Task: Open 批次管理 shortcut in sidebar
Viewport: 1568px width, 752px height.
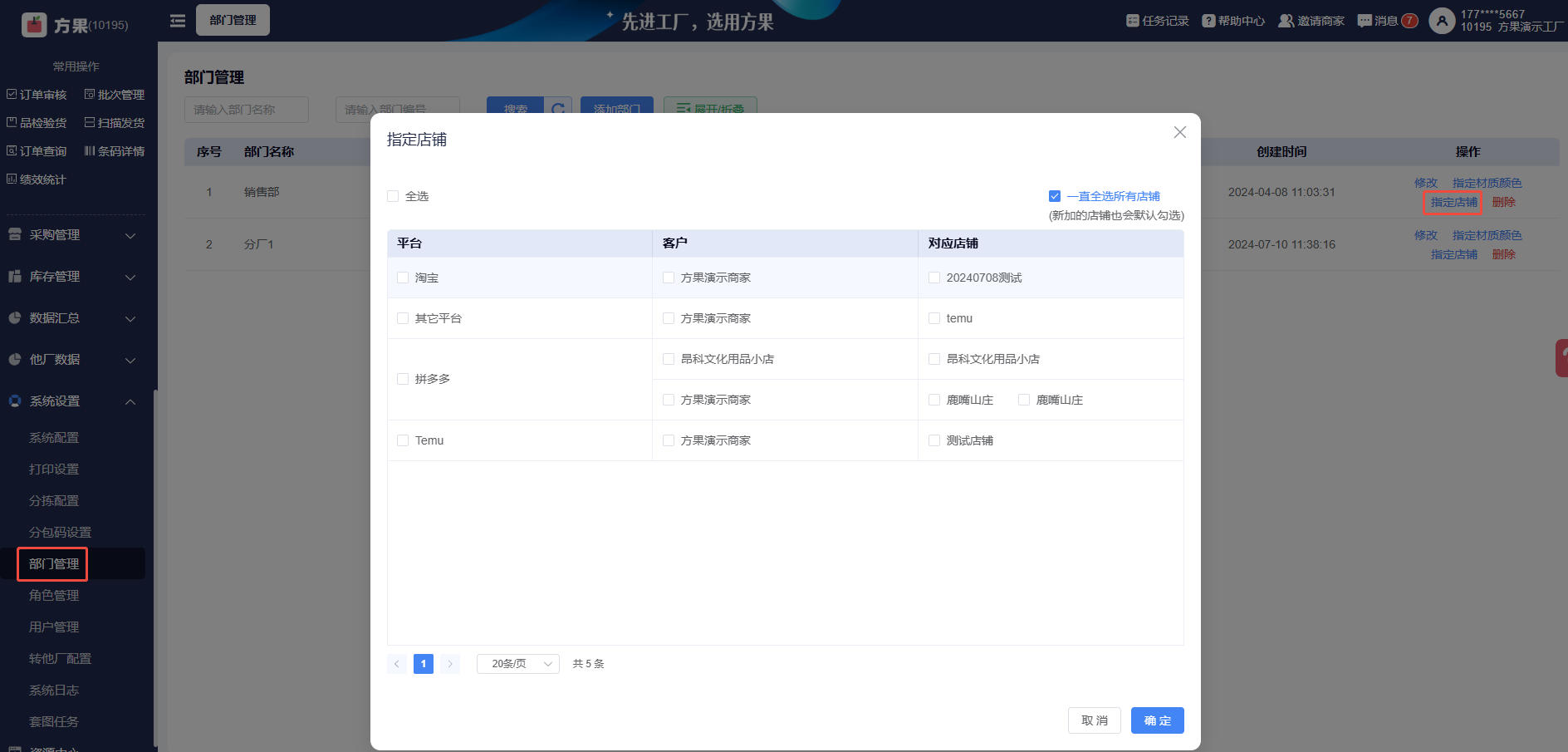Action: (x=115, y=95)
